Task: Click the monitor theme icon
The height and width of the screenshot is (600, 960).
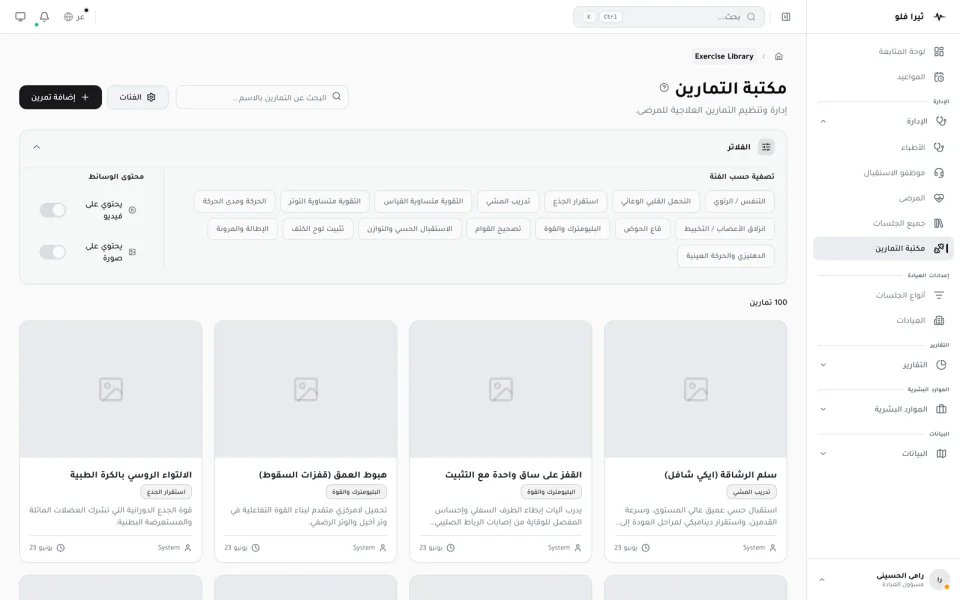Action: point(20,17)
